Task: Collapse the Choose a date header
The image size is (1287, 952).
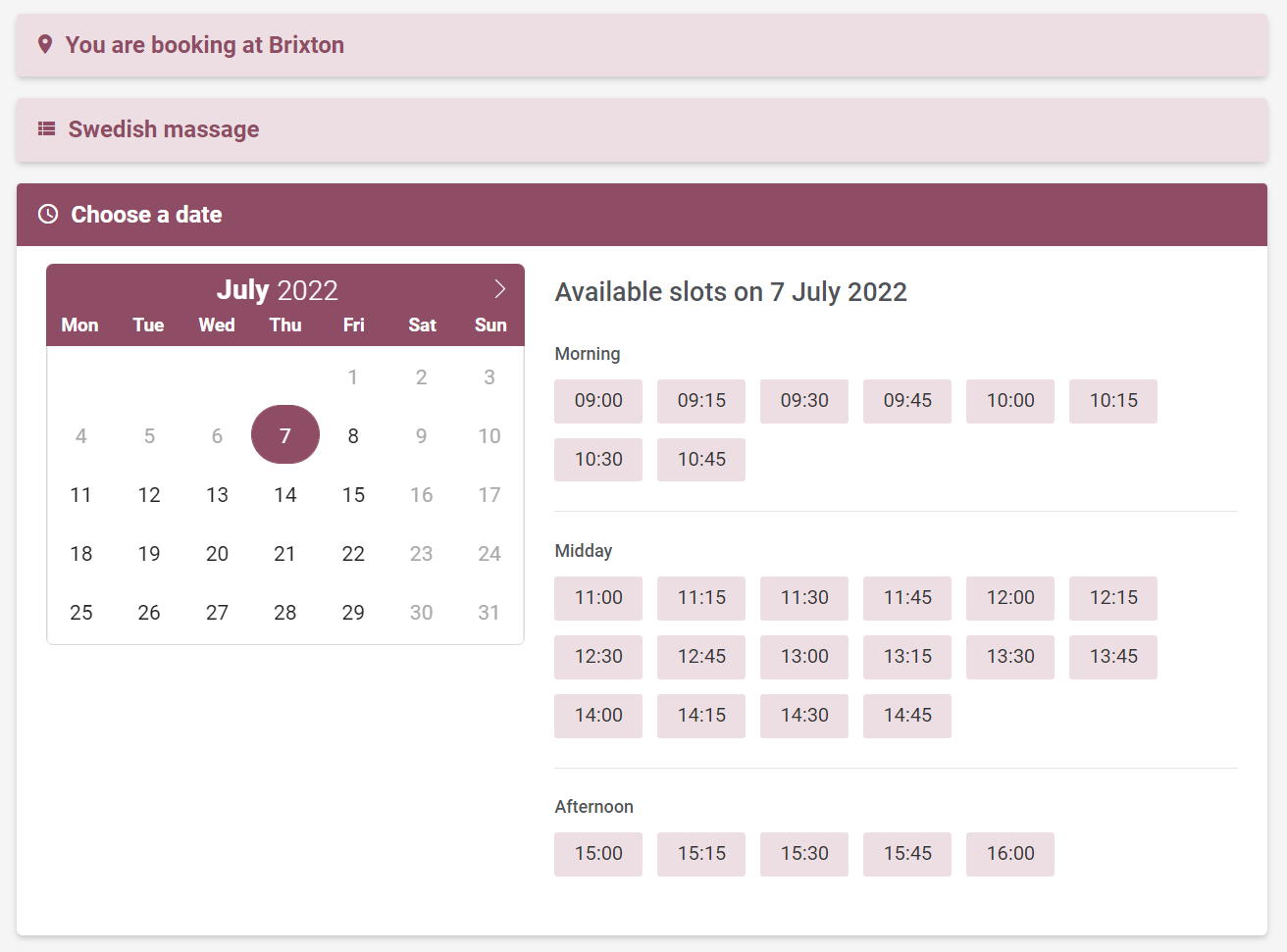Action: point(642,215)
